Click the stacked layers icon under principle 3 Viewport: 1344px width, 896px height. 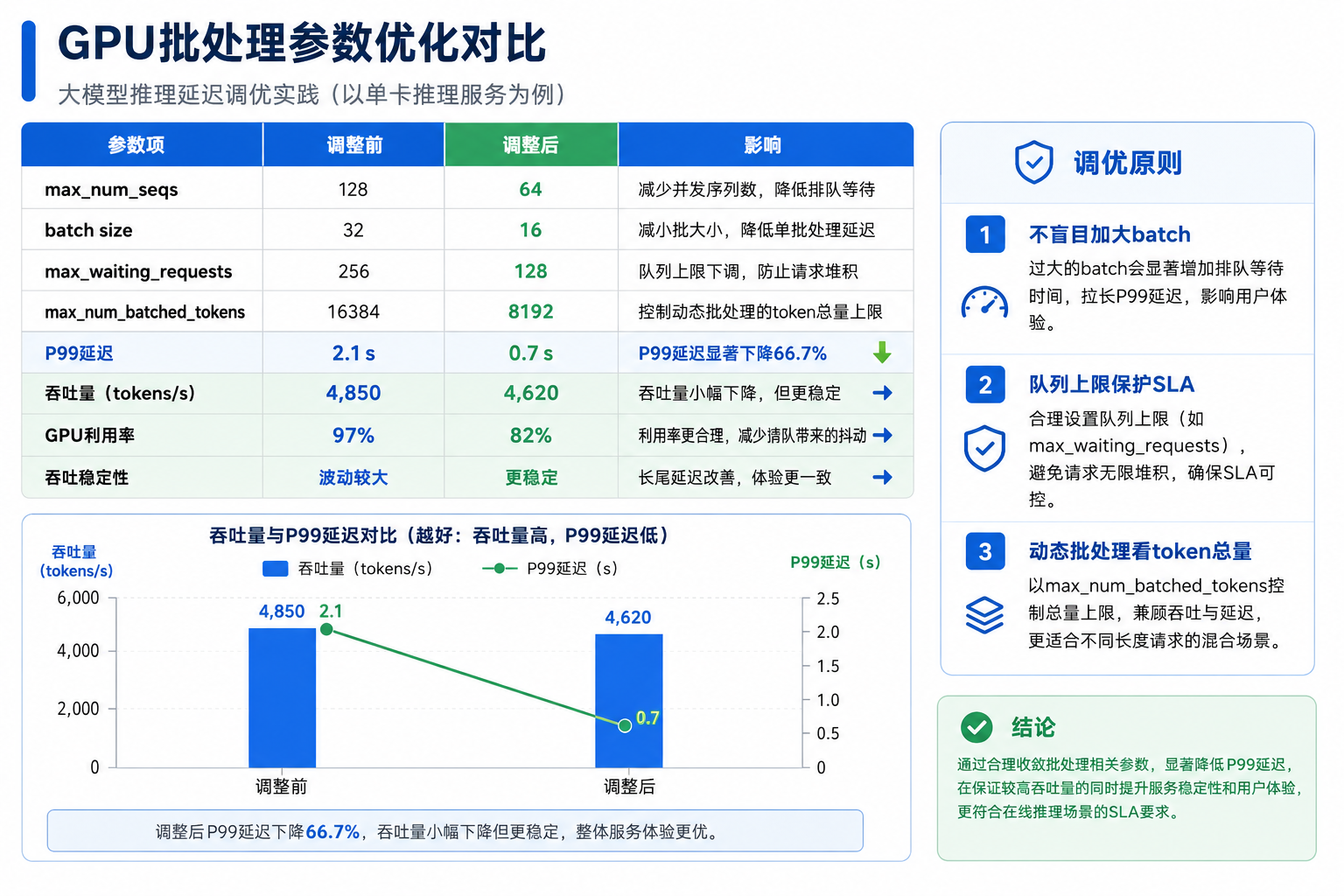(984, 614)
